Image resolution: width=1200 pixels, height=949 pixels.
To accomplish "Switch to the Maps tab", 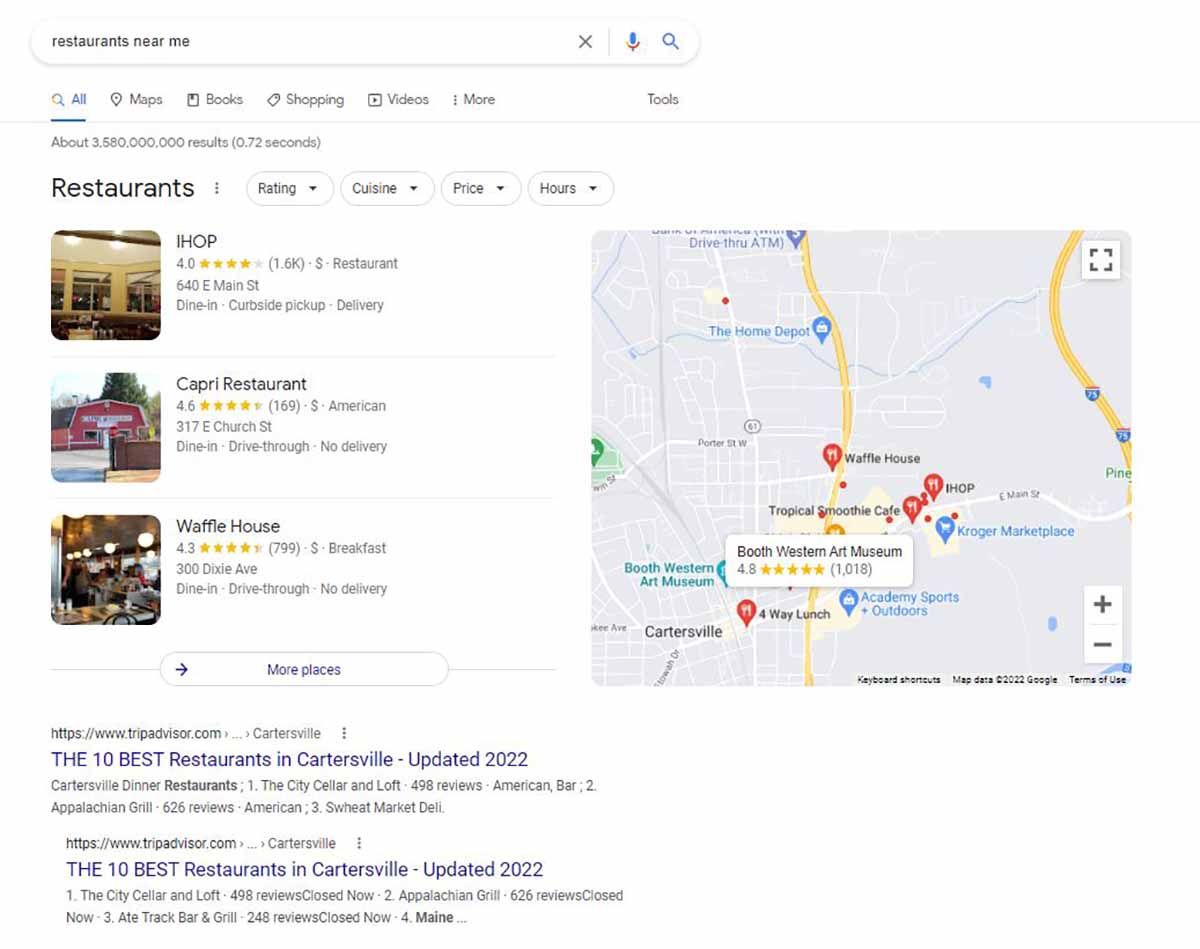I will click(136, 99).
